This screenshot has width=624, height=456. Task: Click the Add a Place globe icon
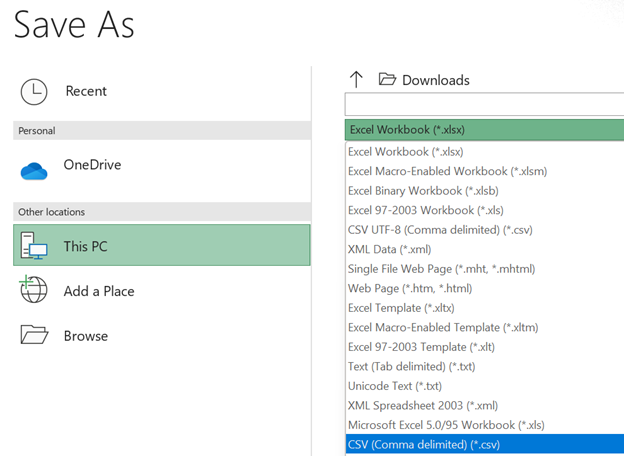click(34, 291)
